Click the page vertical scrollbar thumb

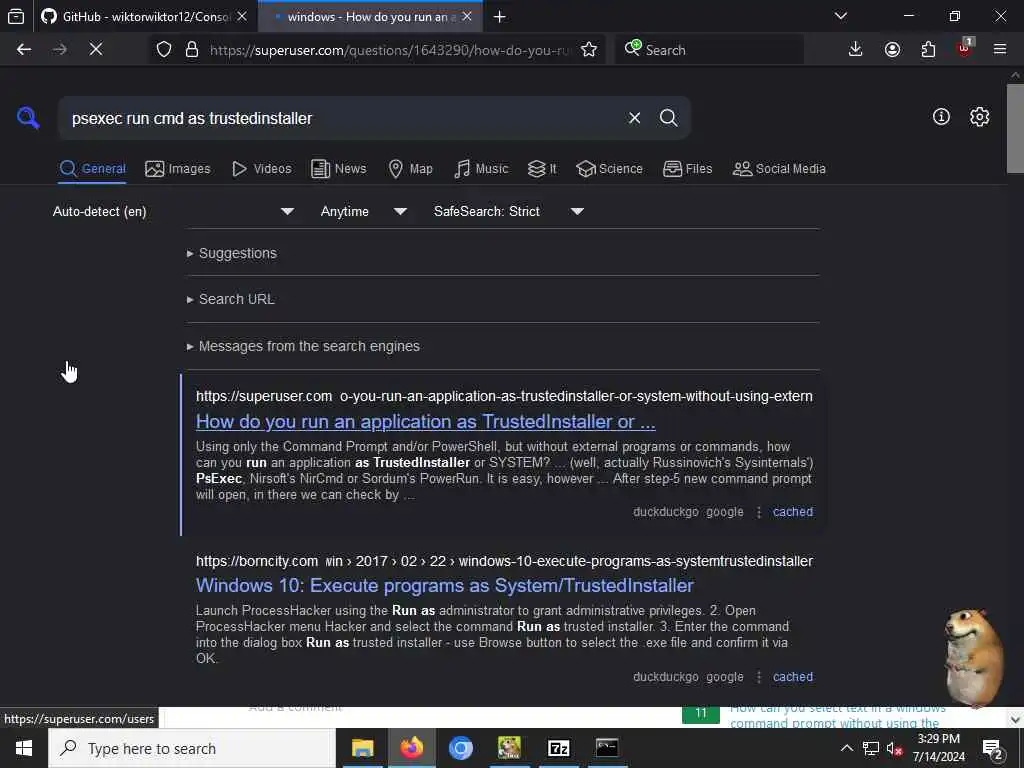tap(1015, 129)
